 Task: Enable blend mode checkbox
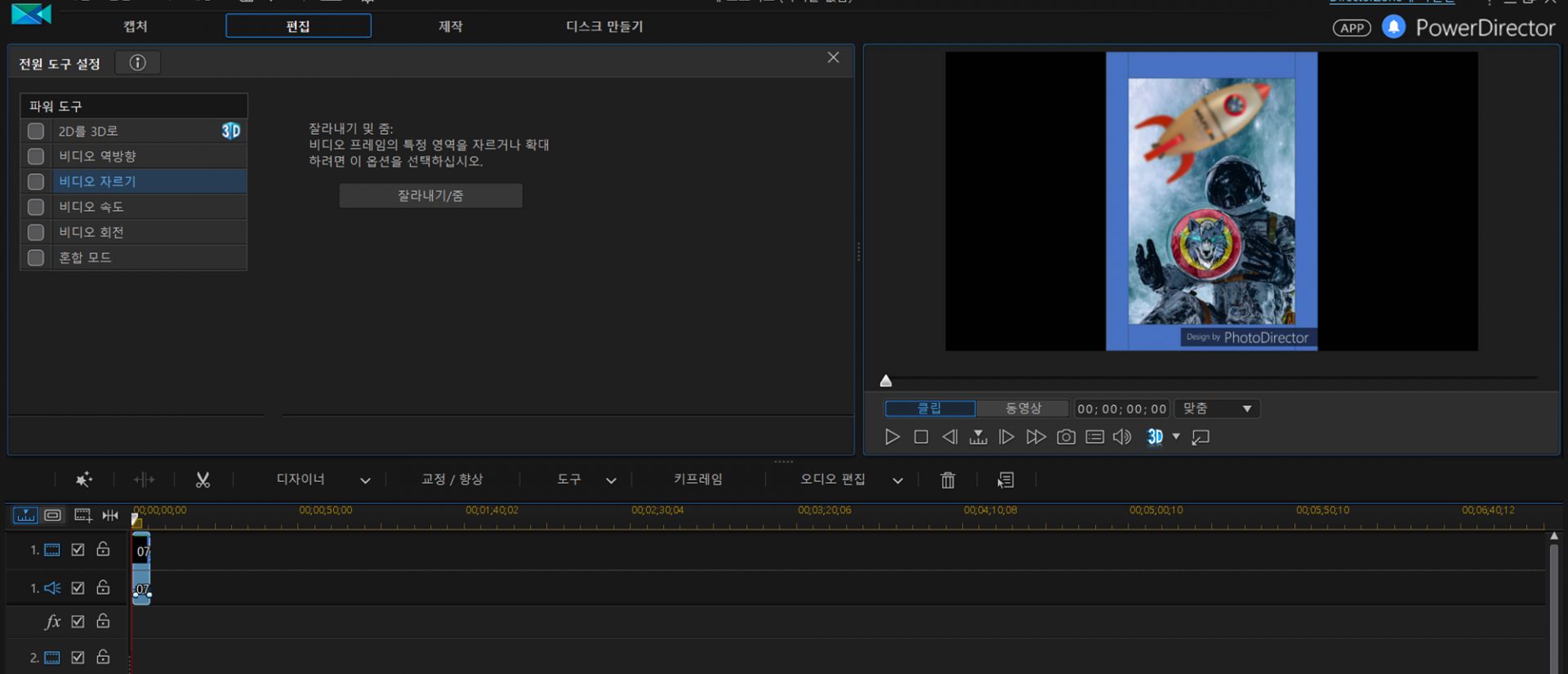click(36, 257)
